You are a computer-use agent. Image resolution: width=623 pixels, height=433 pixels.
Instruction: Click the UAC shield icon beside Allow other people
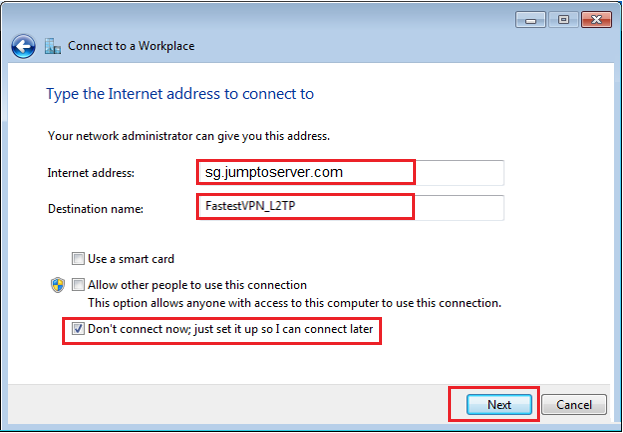(58, 285)
